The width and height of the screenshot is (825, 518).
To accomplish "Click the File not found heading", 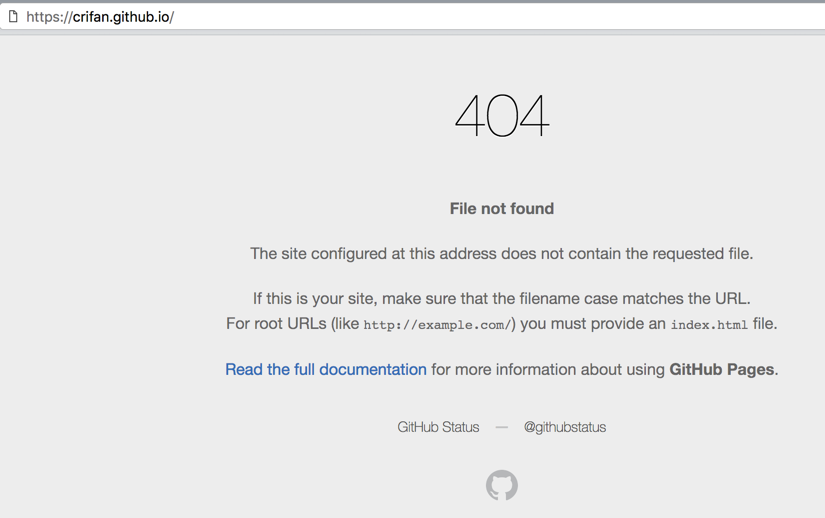I will pos(502,208).
